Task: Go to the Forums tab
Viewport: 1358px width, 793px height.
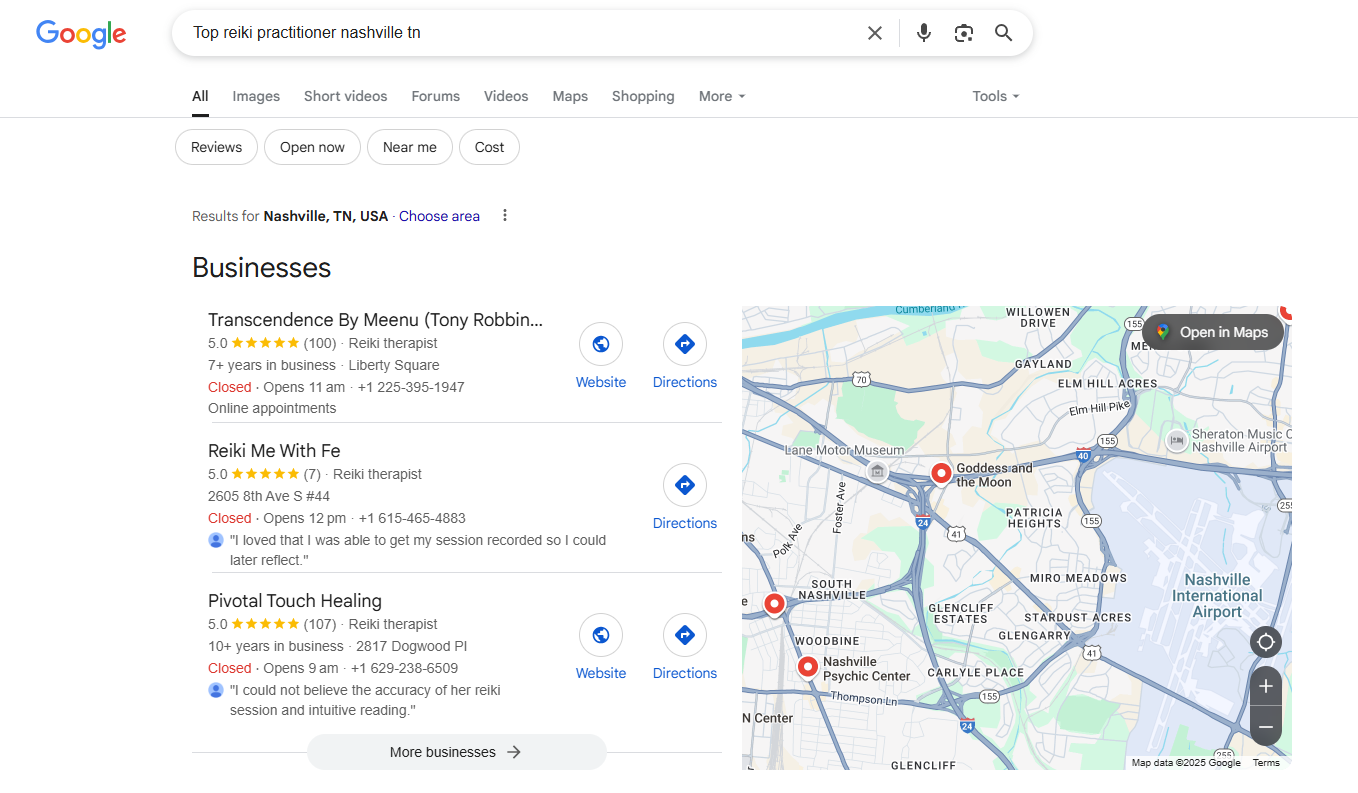Action: point(435,96)
